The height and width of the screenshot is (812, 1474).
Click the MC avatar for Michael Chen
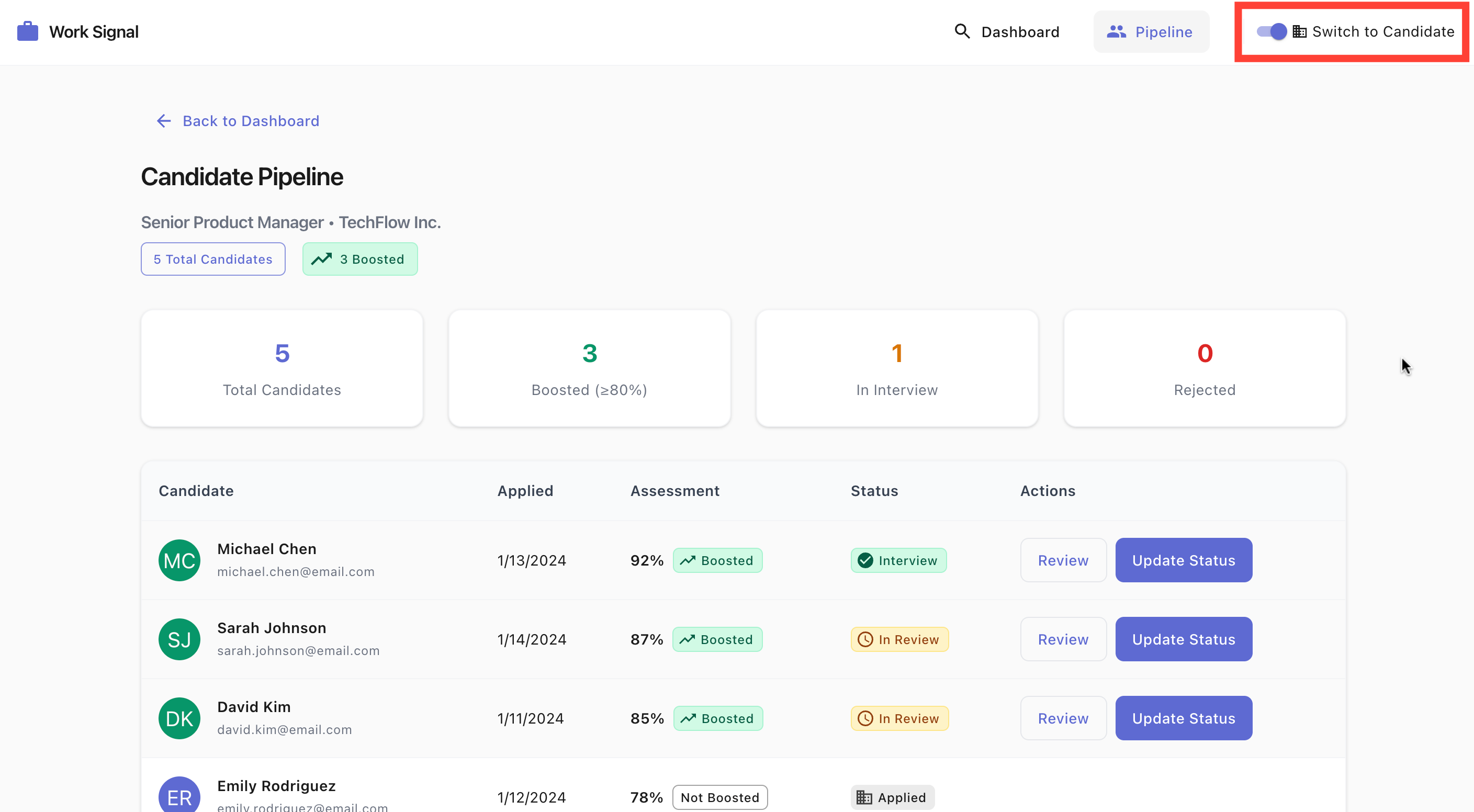point(179,560)
